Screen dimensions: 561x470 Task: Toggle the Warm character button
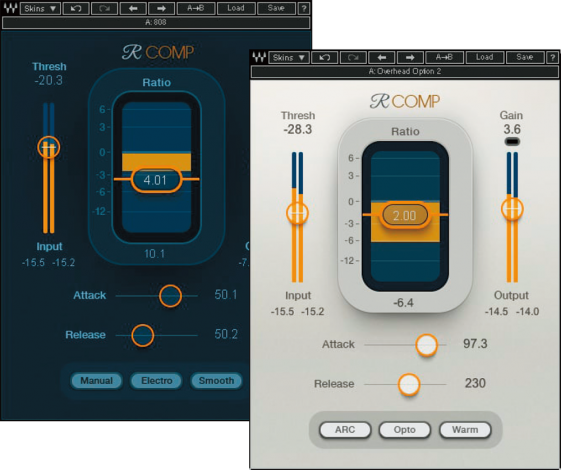[x=465, y=430]
